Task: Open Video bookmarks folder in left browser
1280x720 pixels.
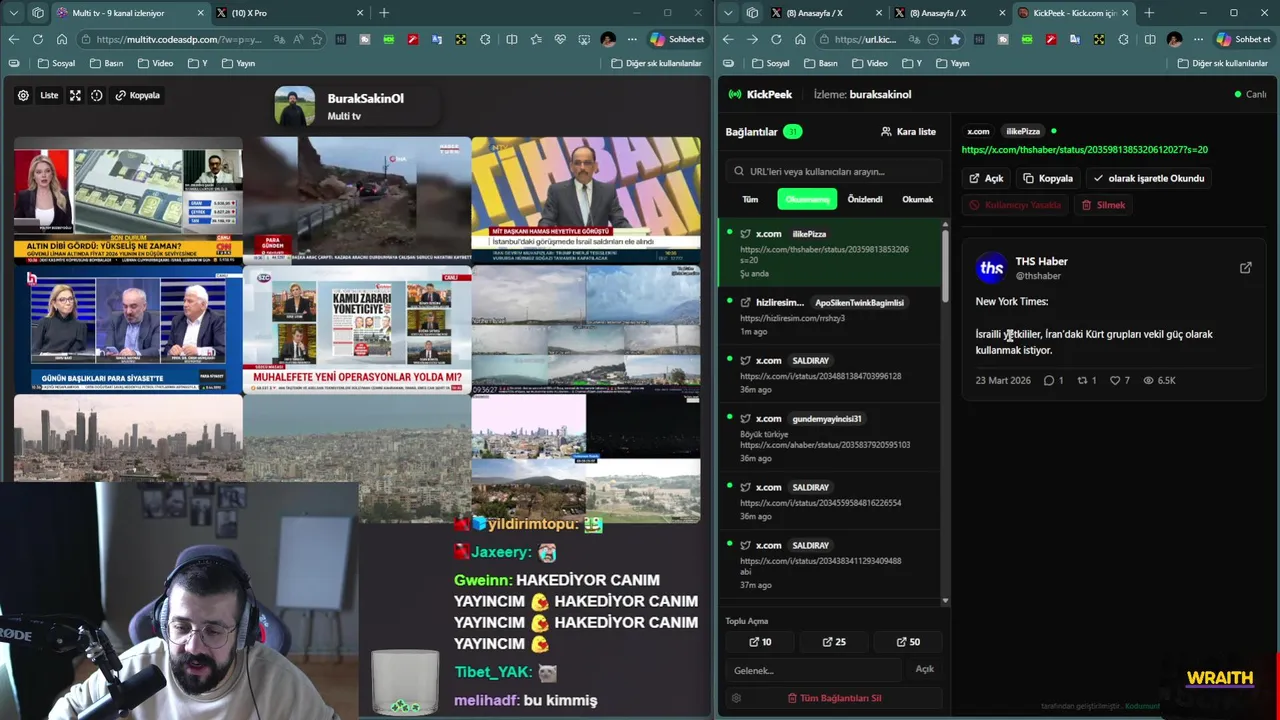Action: [x=156, y=63]
